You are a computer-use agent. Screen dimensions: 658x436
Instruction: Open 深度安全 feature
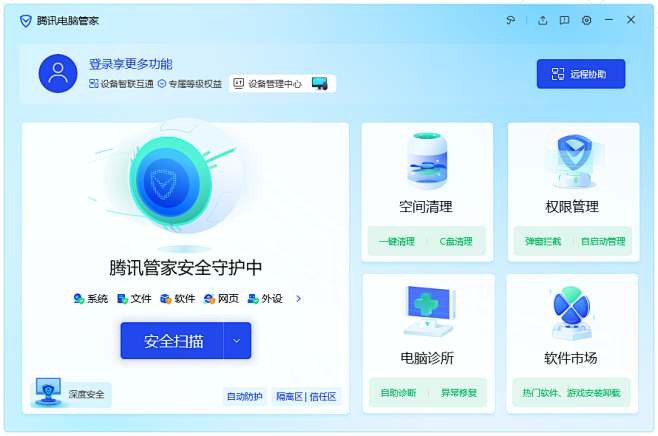coord(70,394)
